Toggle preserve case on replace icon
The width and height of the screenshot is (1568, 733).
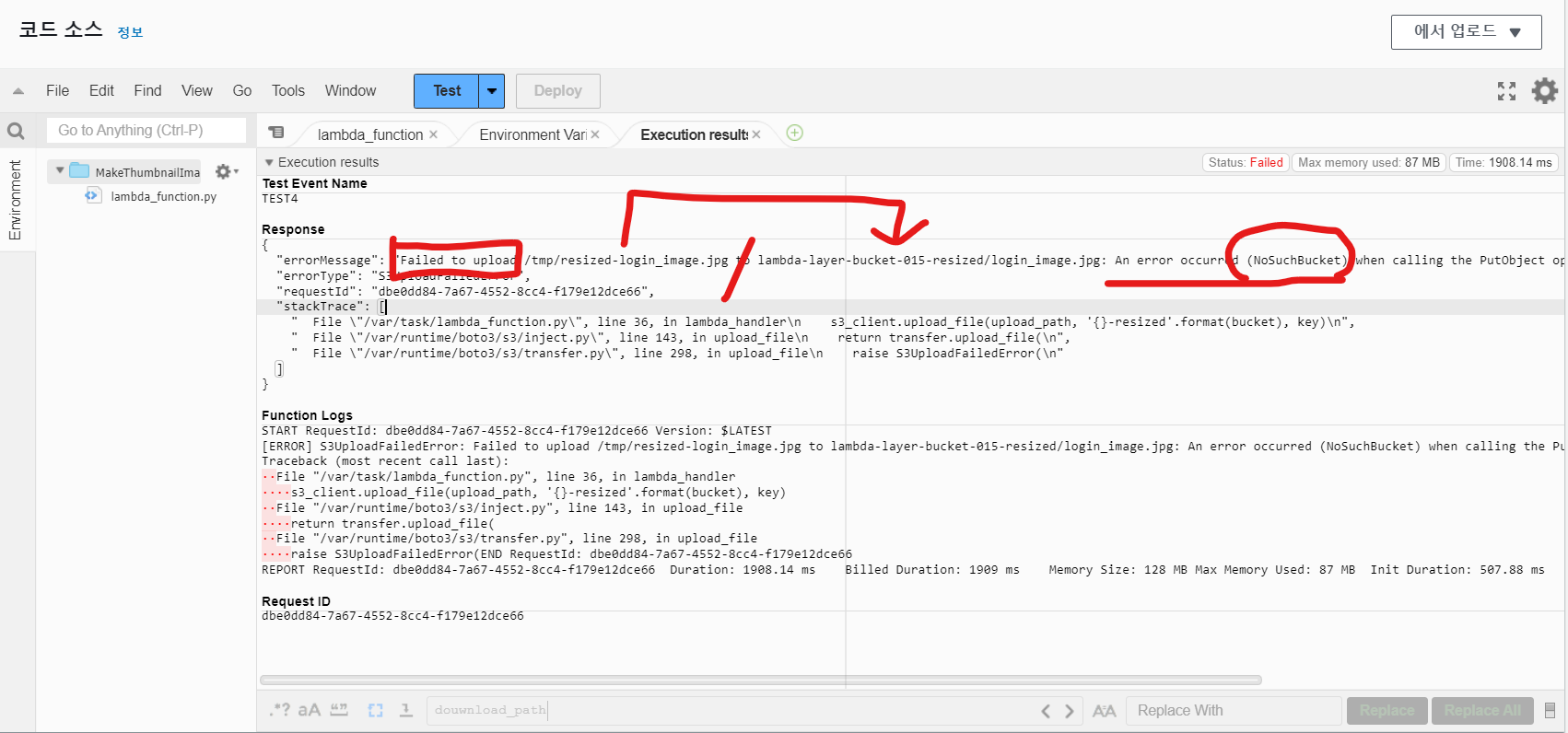coord(1104,711)
